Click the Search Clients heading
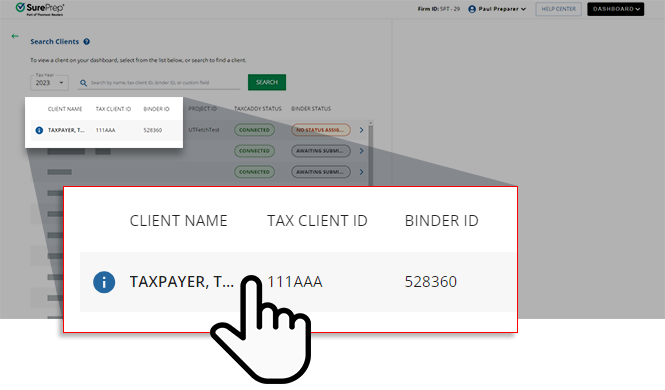Screen dimensions: 665x390 [55, 42]
